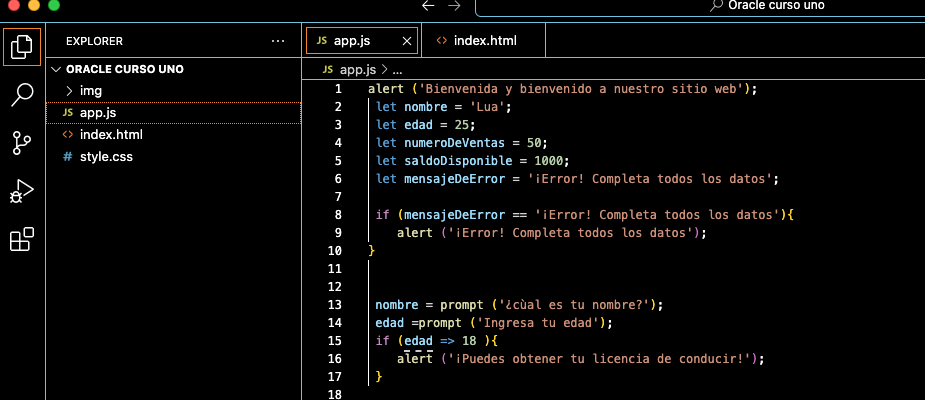Click variable numeroDeVentas on line 4
This screenshot has height=400, width=925.
click(454, 143)
